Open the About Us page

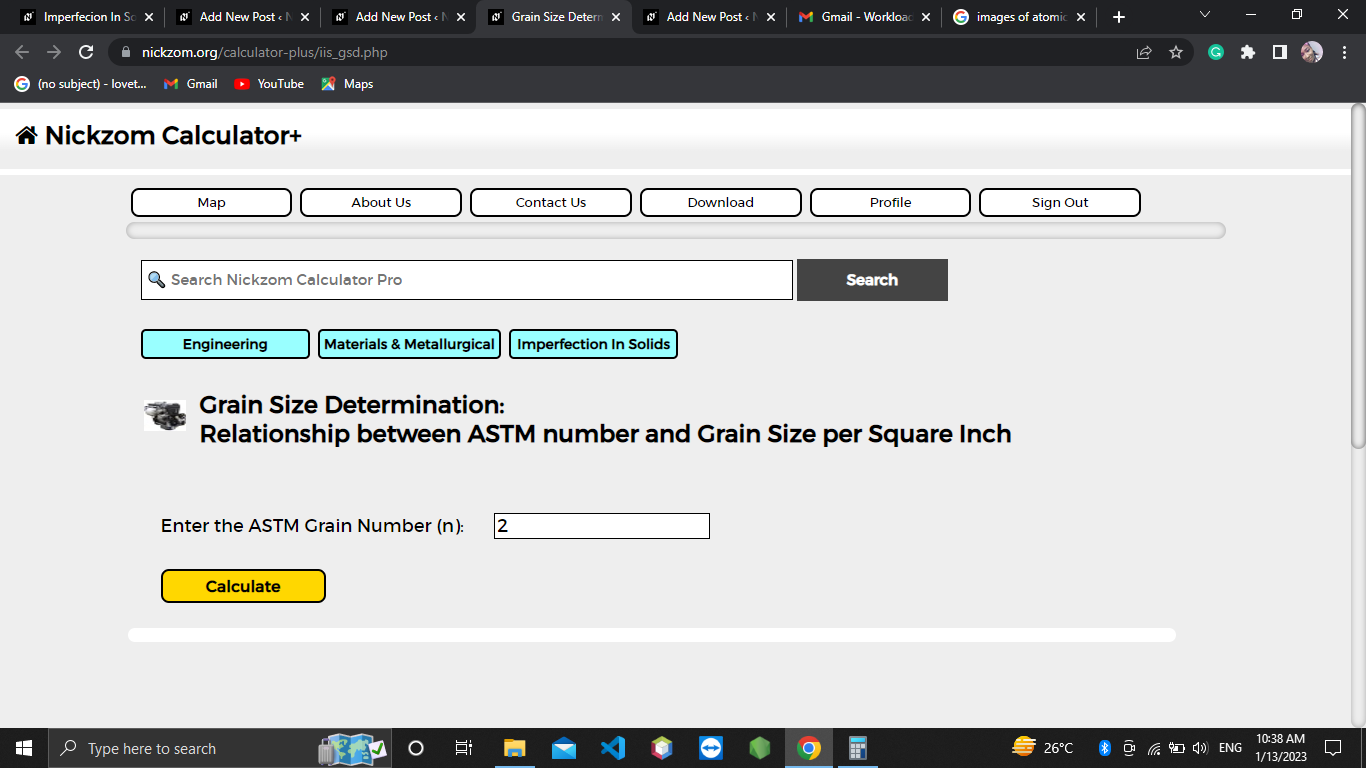pos(381,202)
